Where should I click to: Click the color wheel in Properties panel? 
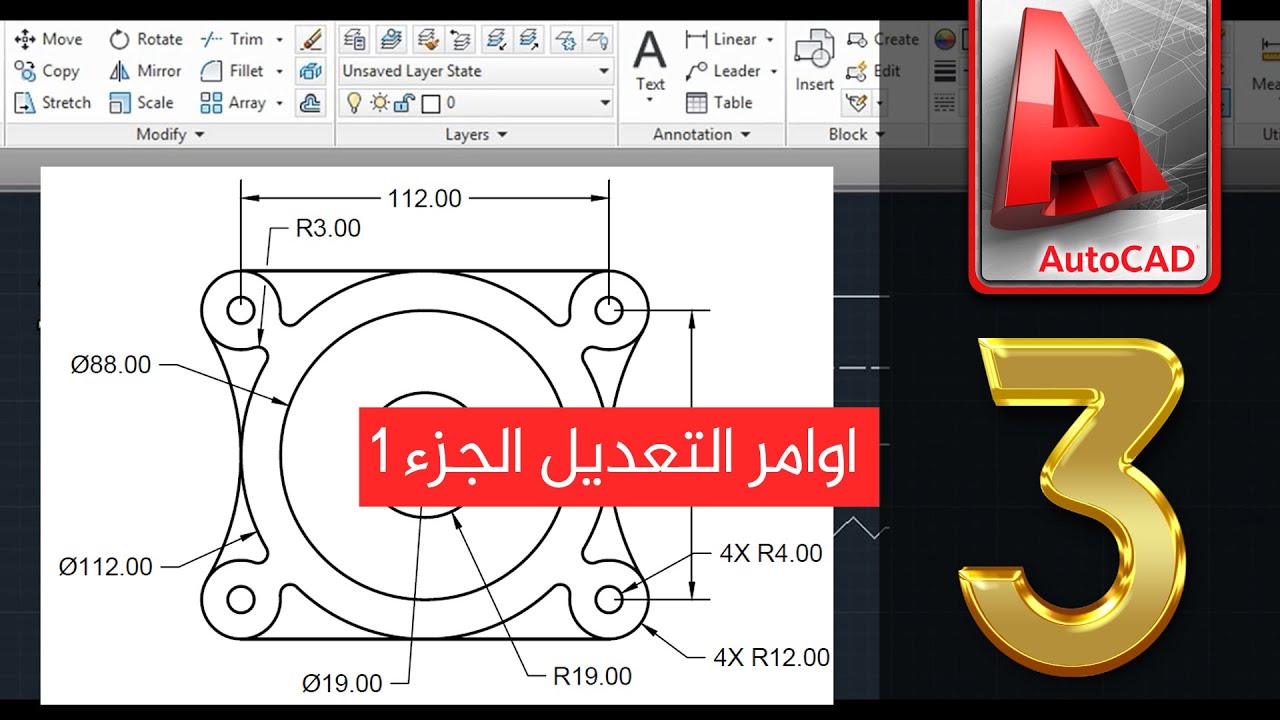[944, 39]
